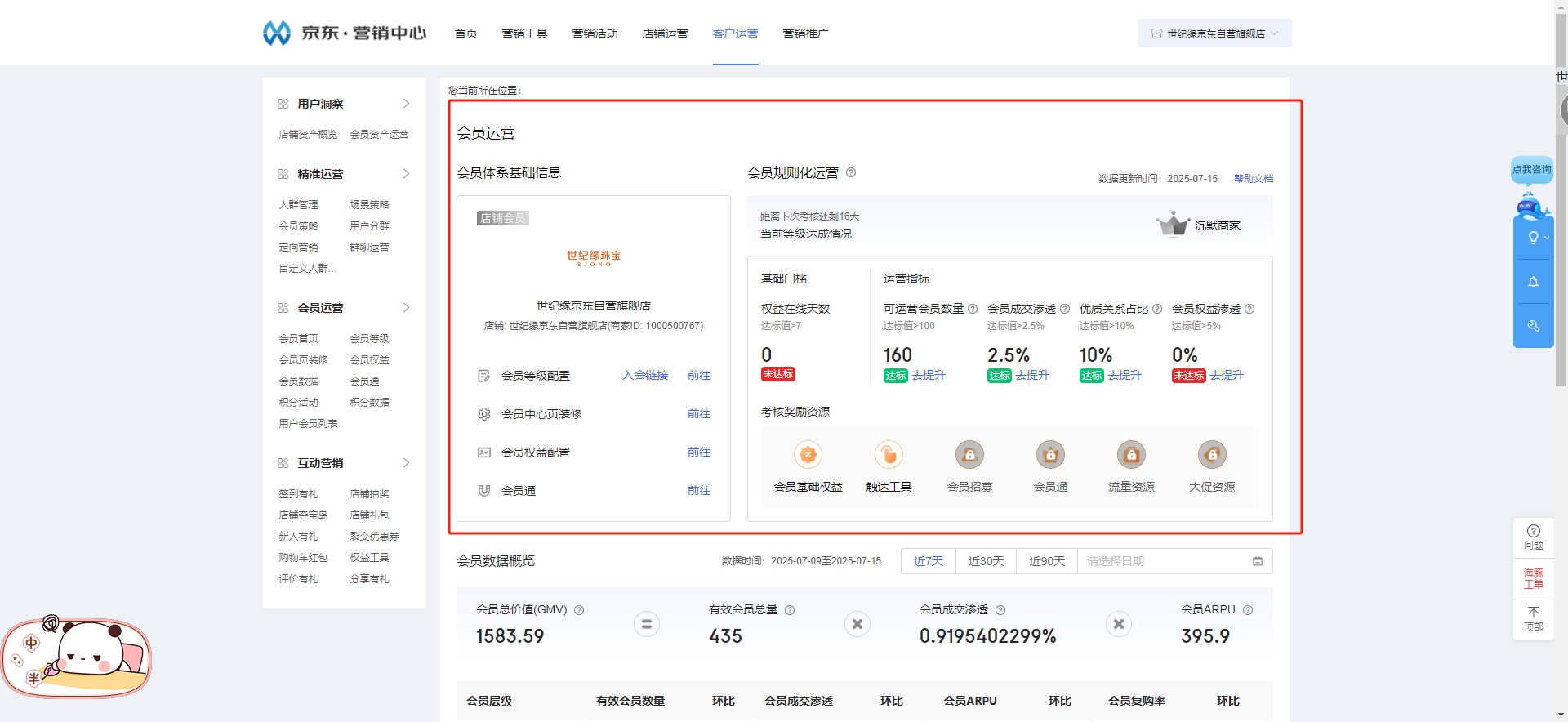The width and height of the screenshot is (1568, 722).
Task: Select the 近30天 time range
Action: coord(986,561)
